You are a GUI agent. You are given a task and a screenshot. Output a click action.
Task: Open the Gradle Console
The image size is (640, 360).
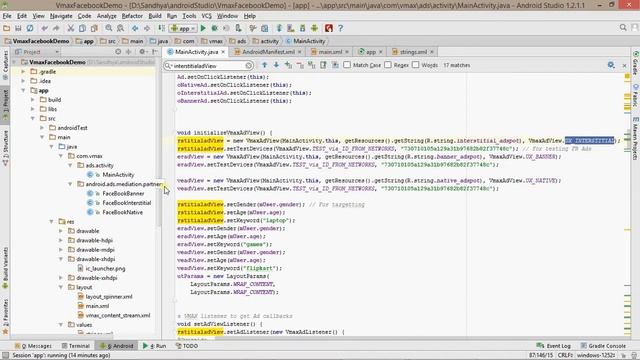pyautogui.click(x=603, y=346)
